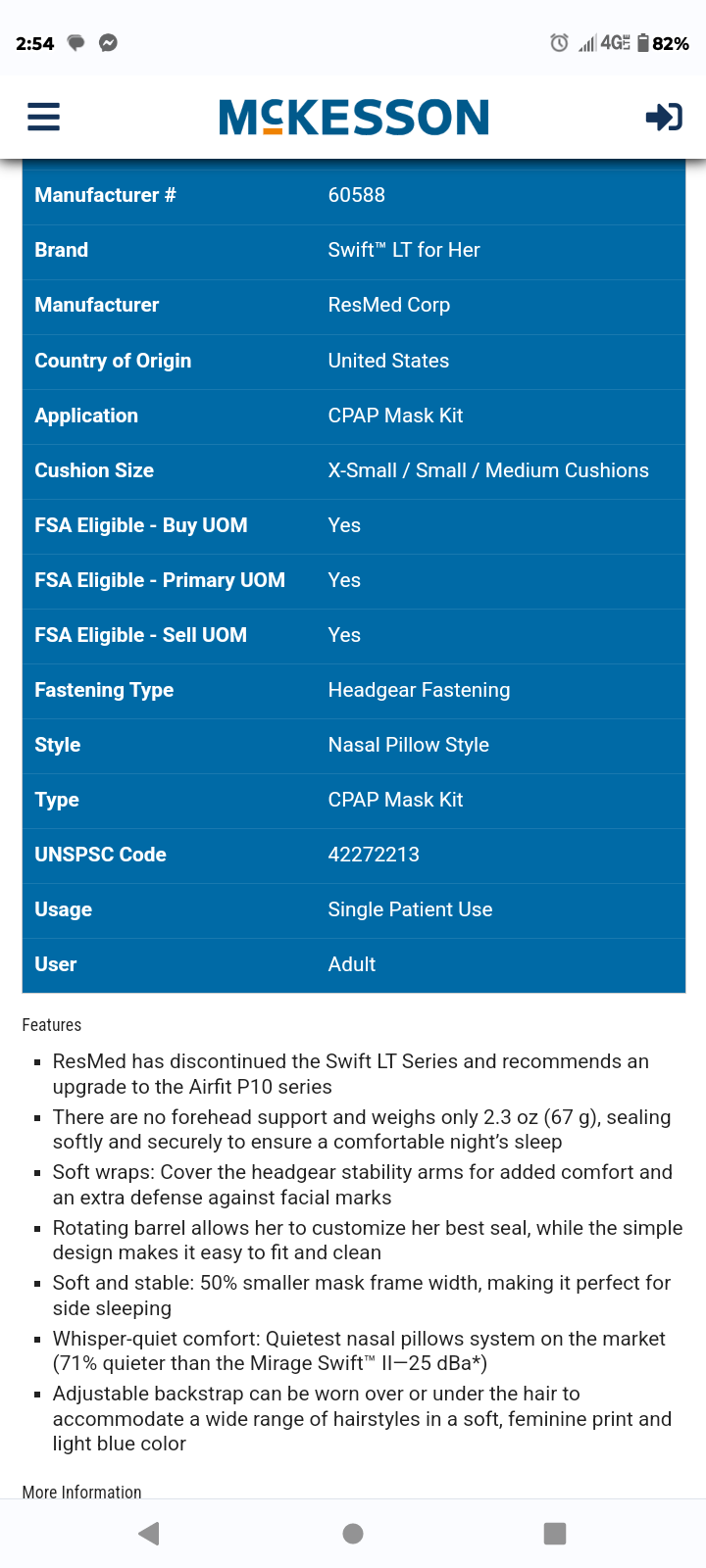Tap the alarm clock status icon

pos(559,43)
